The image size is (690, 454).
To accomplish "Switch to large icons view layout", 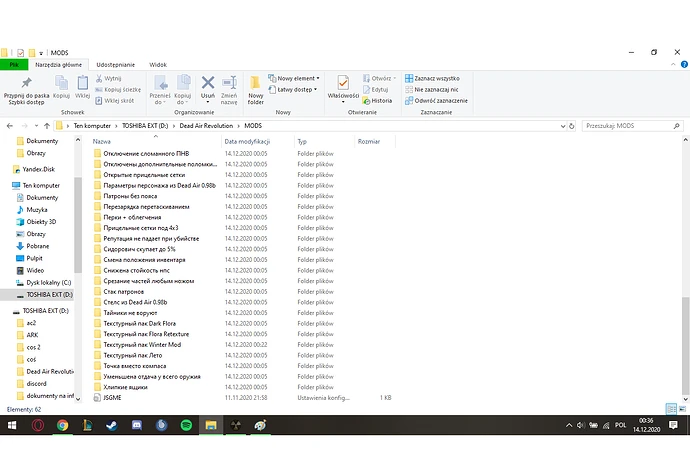I will [682, 409].
